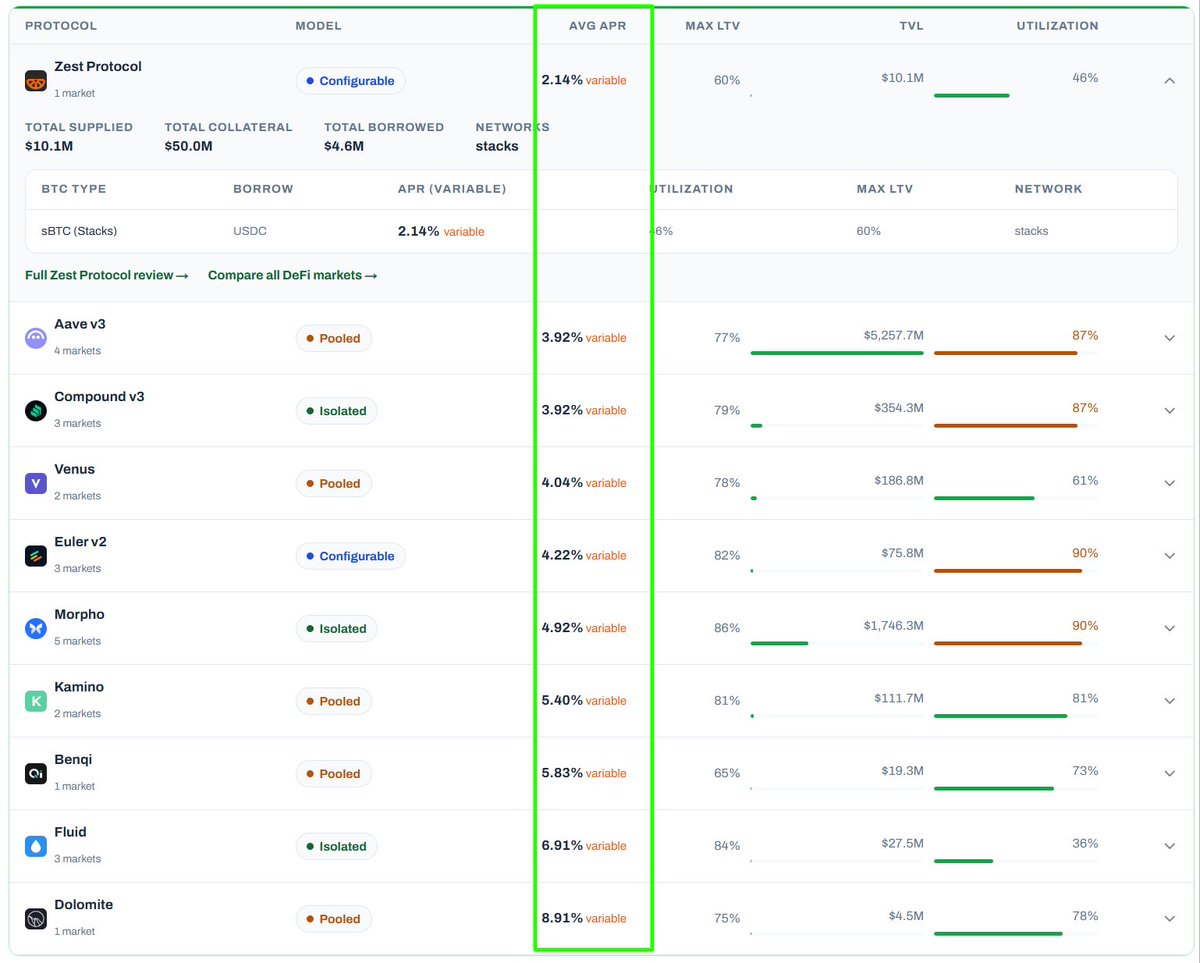Click the Configurable badge on Zest Protocol
Image resolution: width=1200 pixels, height=963 pixels.
(x=350, y=81)
